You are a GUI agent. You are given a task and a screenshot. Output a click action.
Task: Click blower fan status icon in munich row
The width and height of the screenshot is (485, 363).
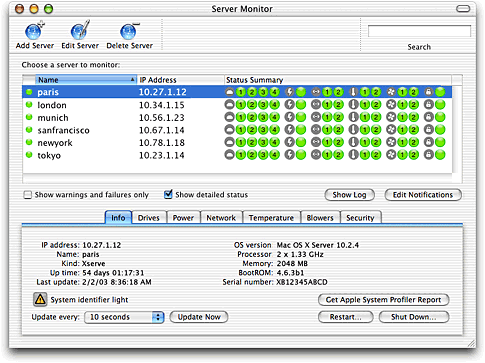391,117
